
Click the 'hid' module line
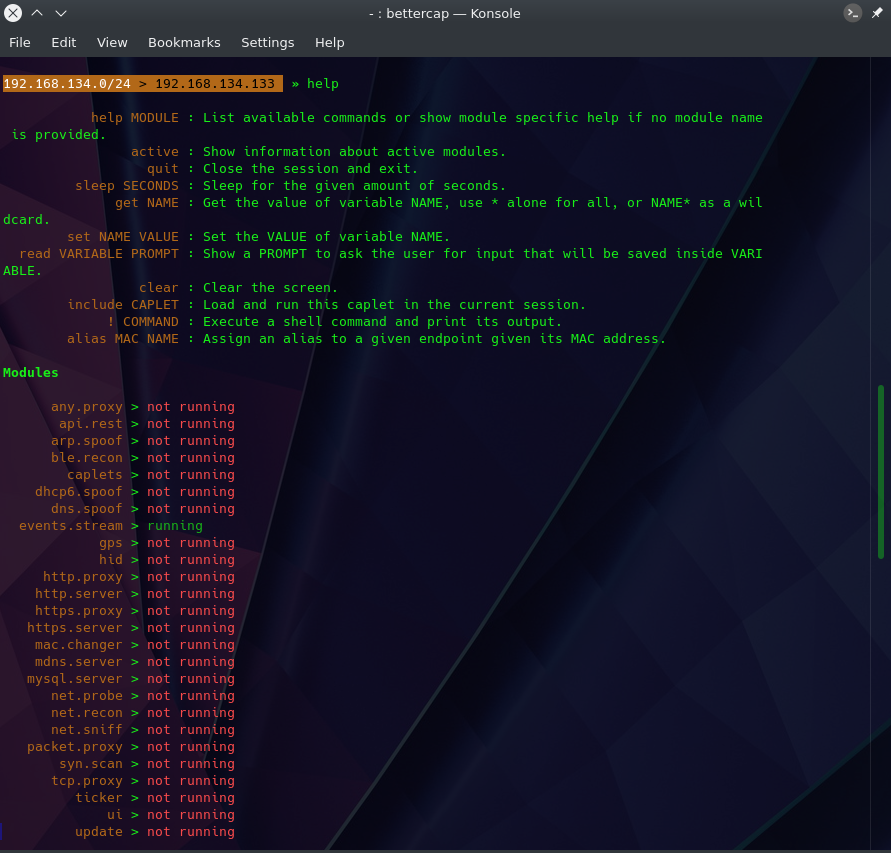tap(166, 560)
